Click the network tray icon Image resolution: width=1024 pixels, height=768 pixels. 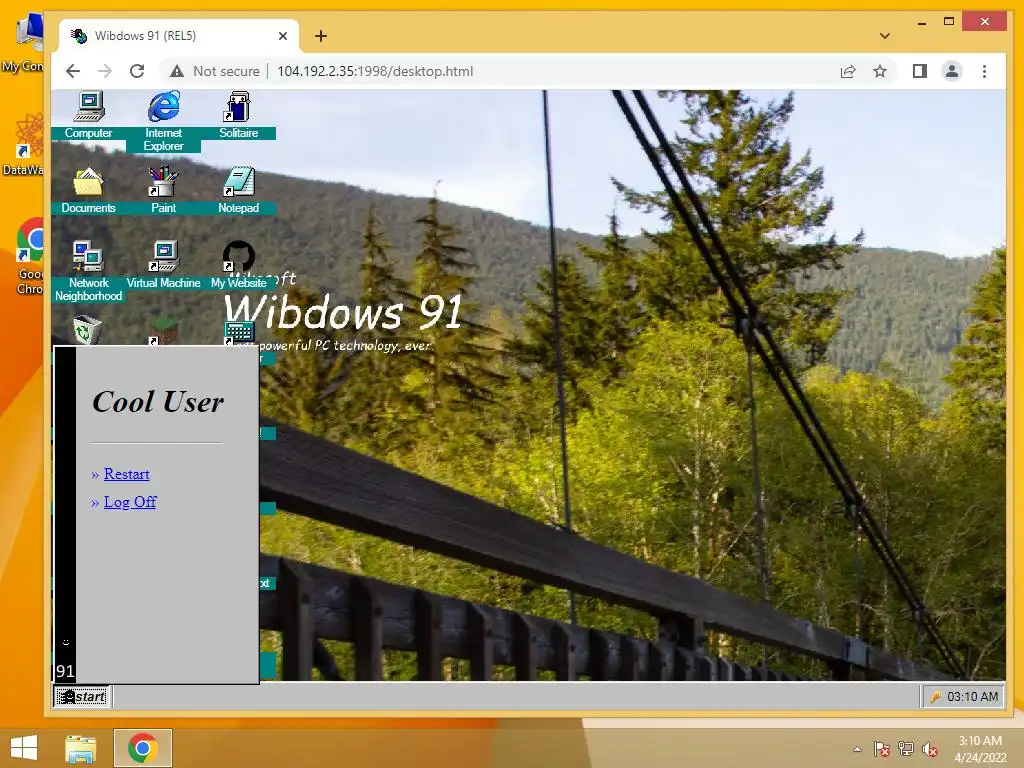[906, 749]
